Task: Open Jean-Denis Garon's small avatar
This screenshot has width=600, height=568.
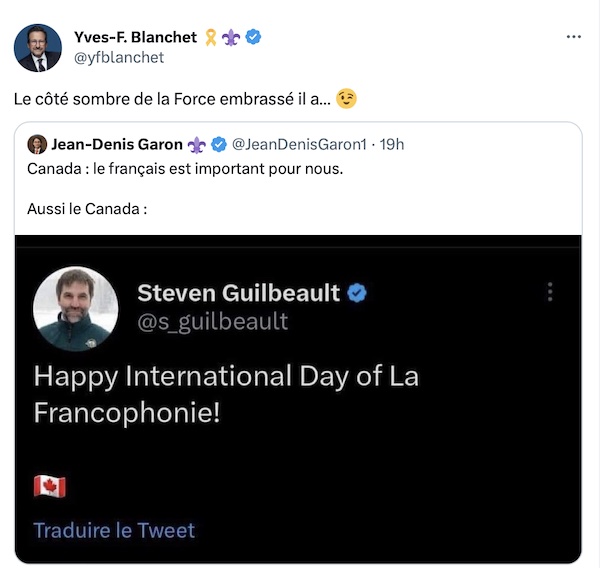Action: tap(37, 144)
